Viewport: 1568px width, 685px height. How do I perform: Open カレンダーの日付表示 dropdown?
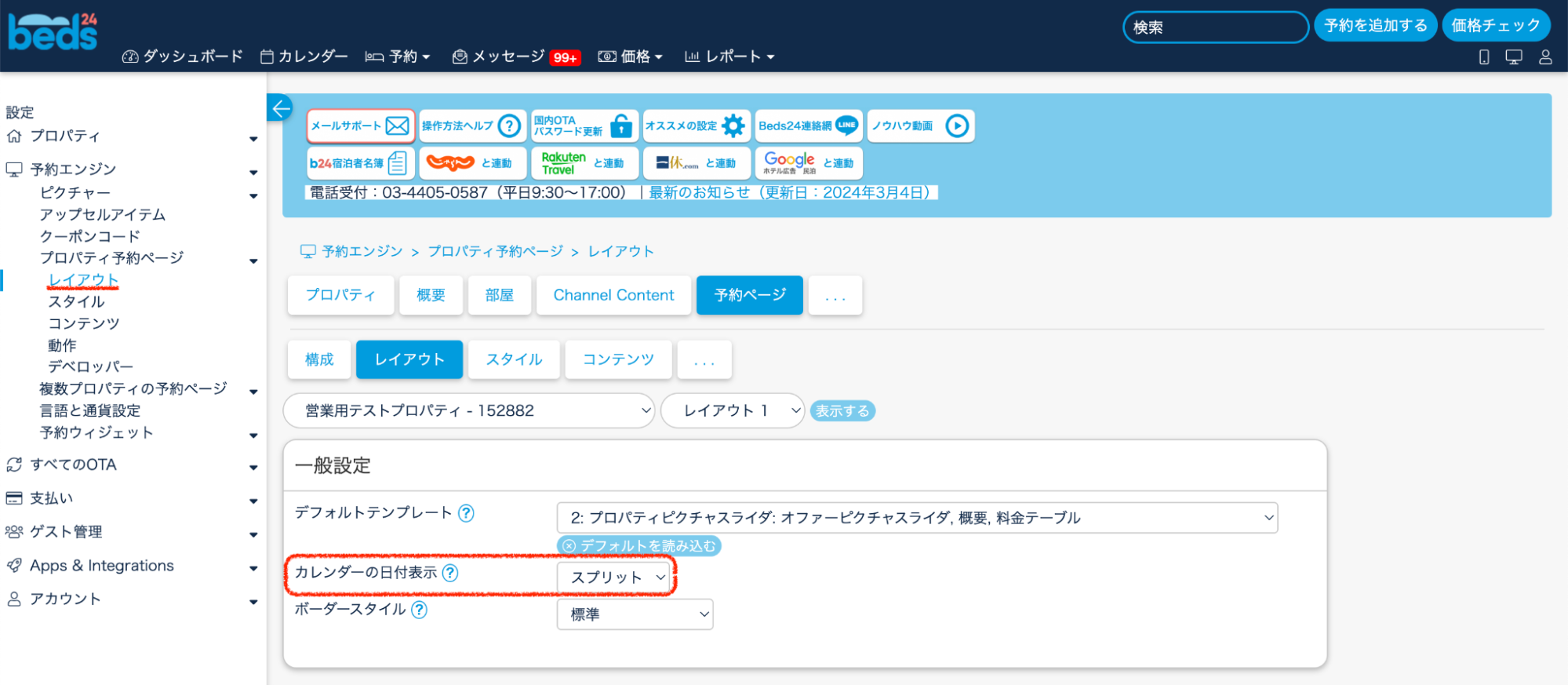[614, 578]
